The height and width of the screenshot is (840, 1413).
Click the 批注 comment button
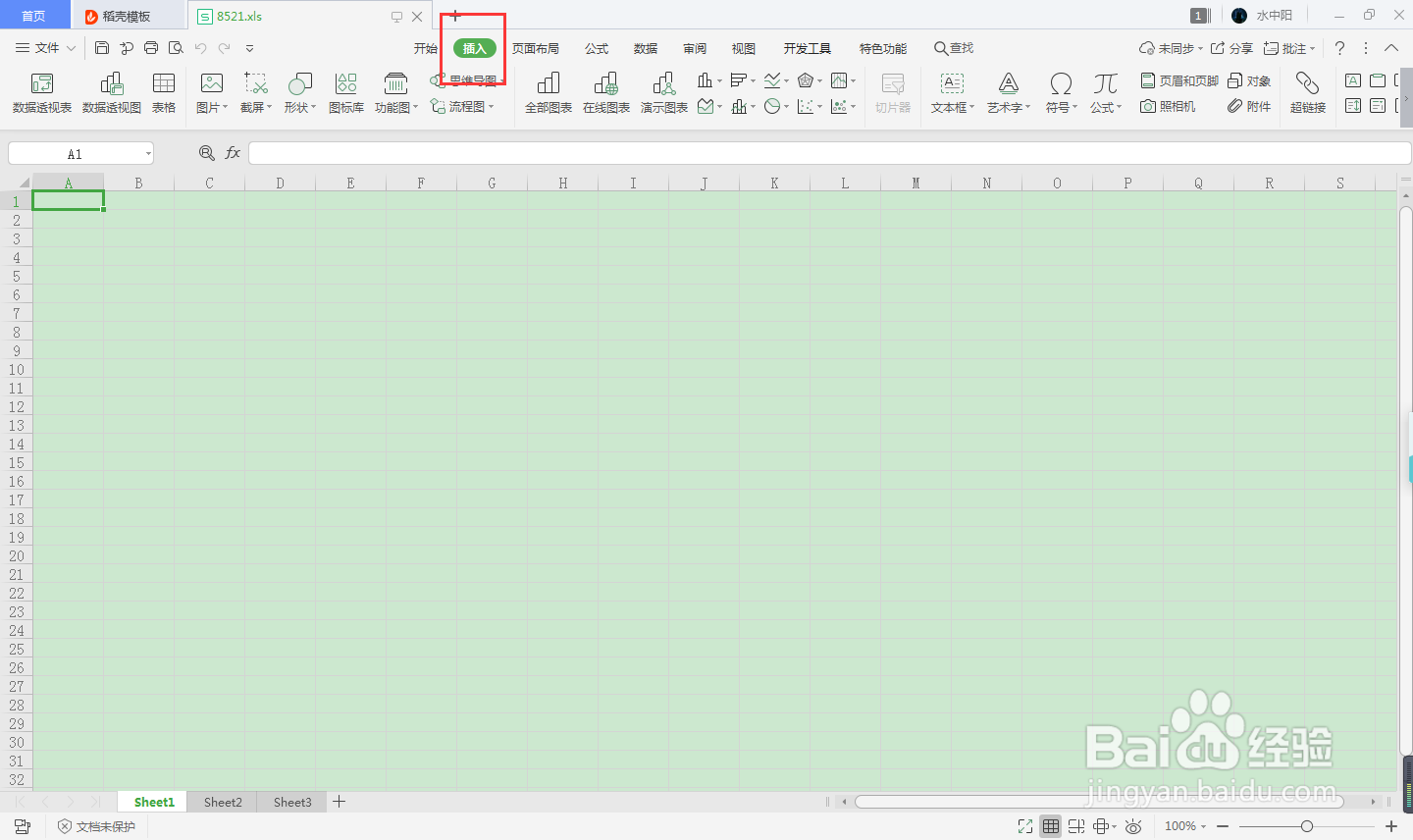pos(1289,48)
